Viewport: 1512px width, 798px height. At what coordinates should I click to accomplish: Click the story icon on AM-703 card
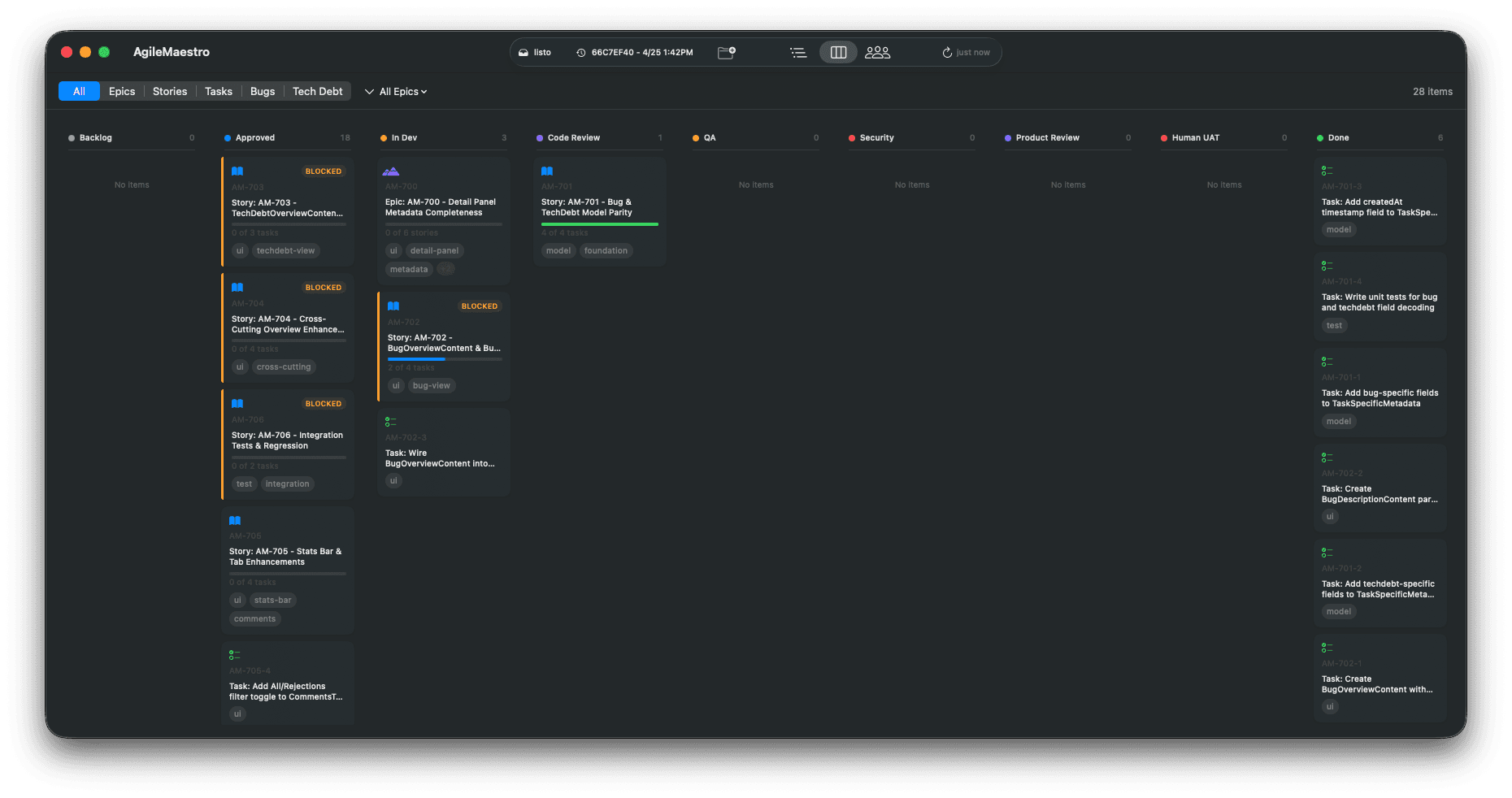237,171
